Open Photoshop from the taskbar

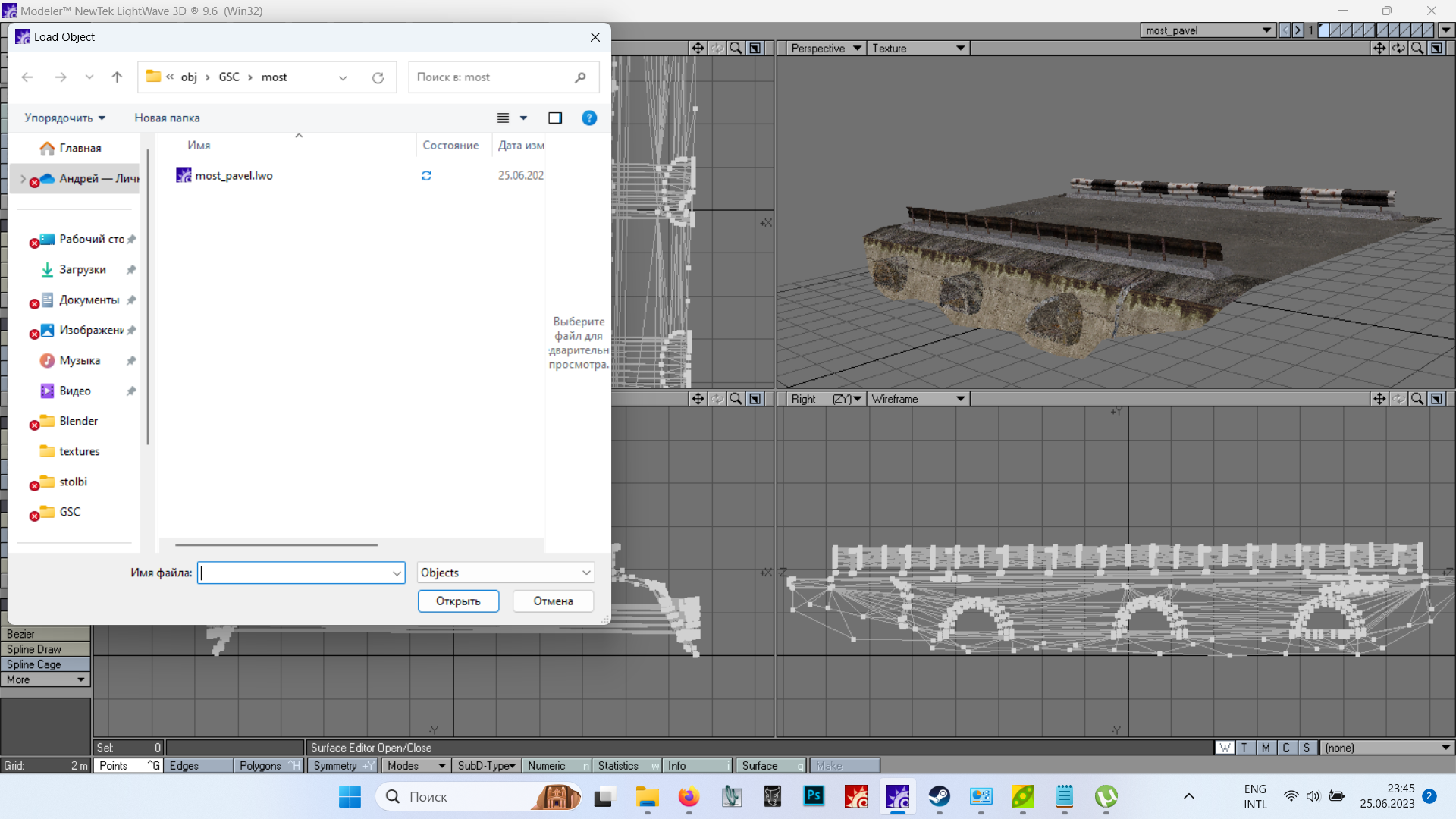pyautogui.click(x=814, y=796)
